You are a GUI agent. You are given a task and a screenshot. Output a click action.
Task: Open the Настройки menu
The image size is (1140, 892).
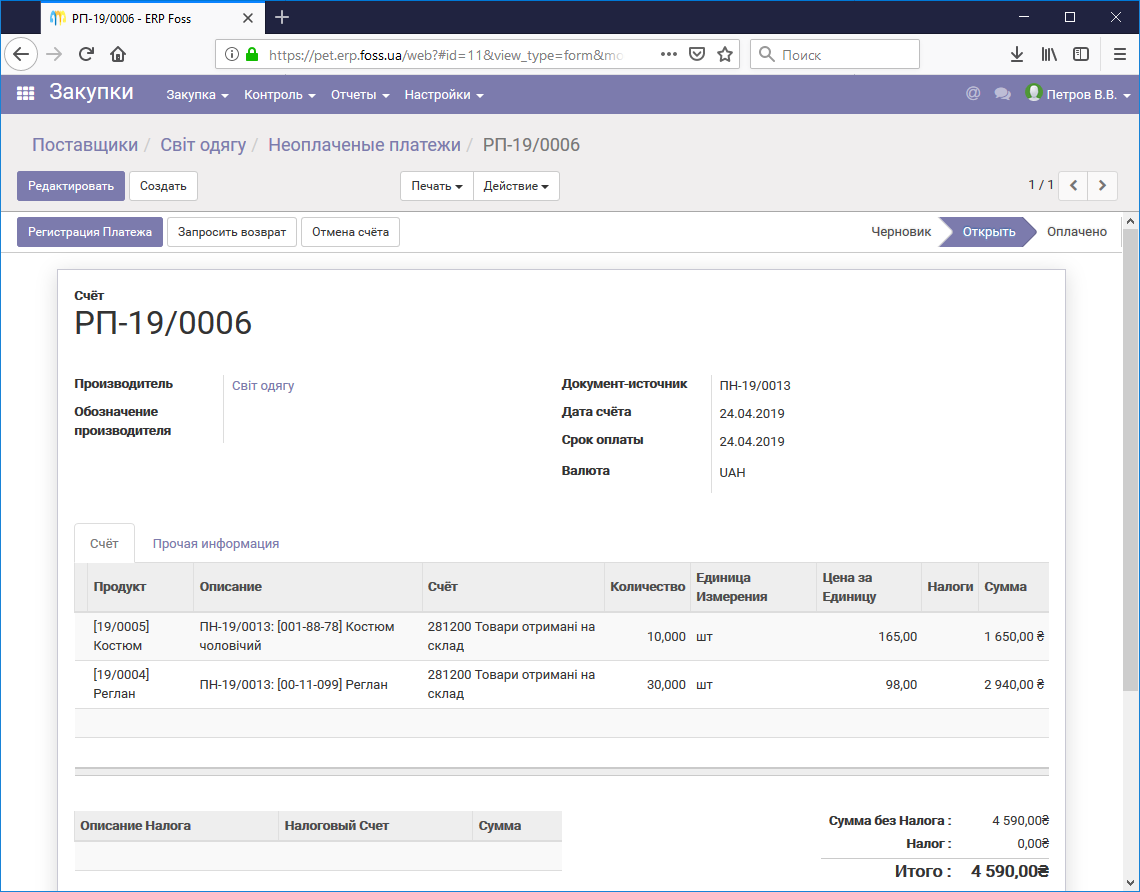(443, 95)
